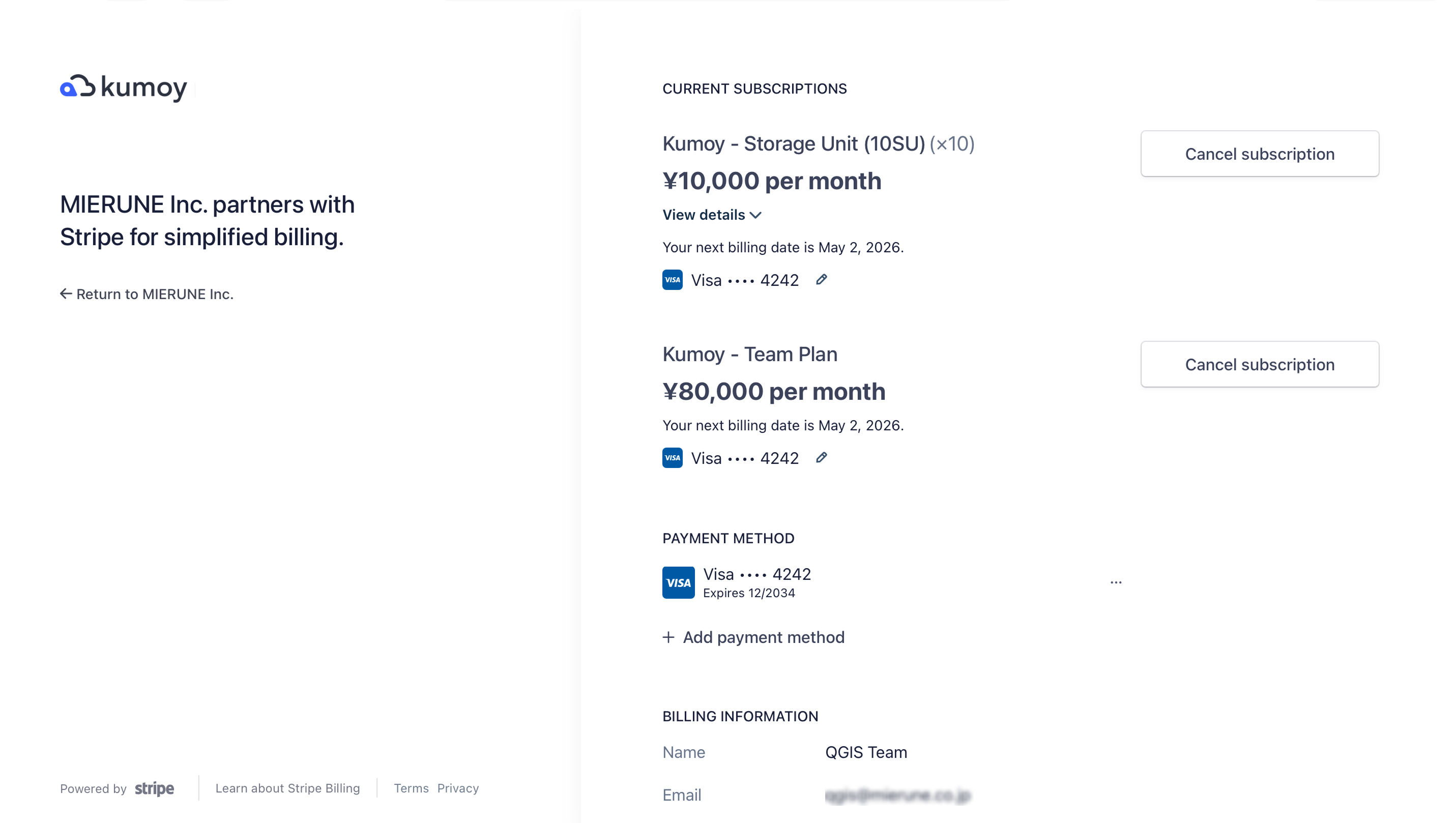
Task: Click the large Visa card logo under Payment Method
Action: pos(678,583)
